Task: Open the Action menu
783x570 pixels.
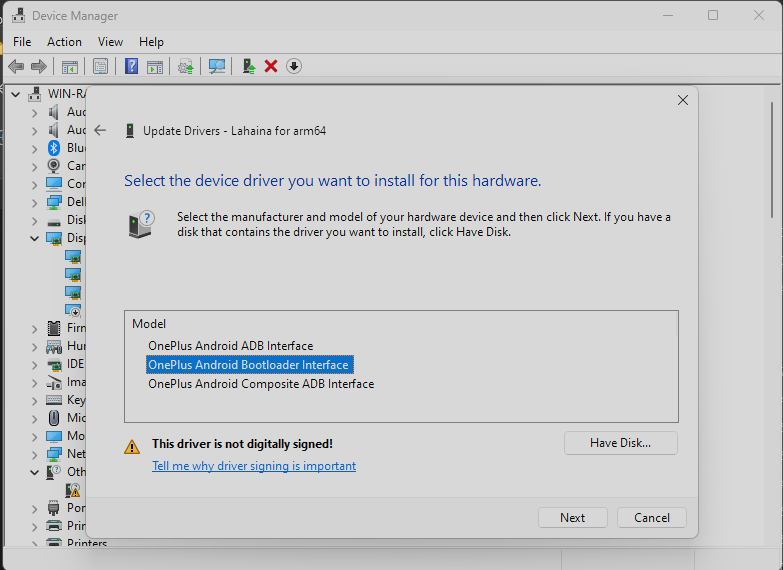Action: click(64, 42)
